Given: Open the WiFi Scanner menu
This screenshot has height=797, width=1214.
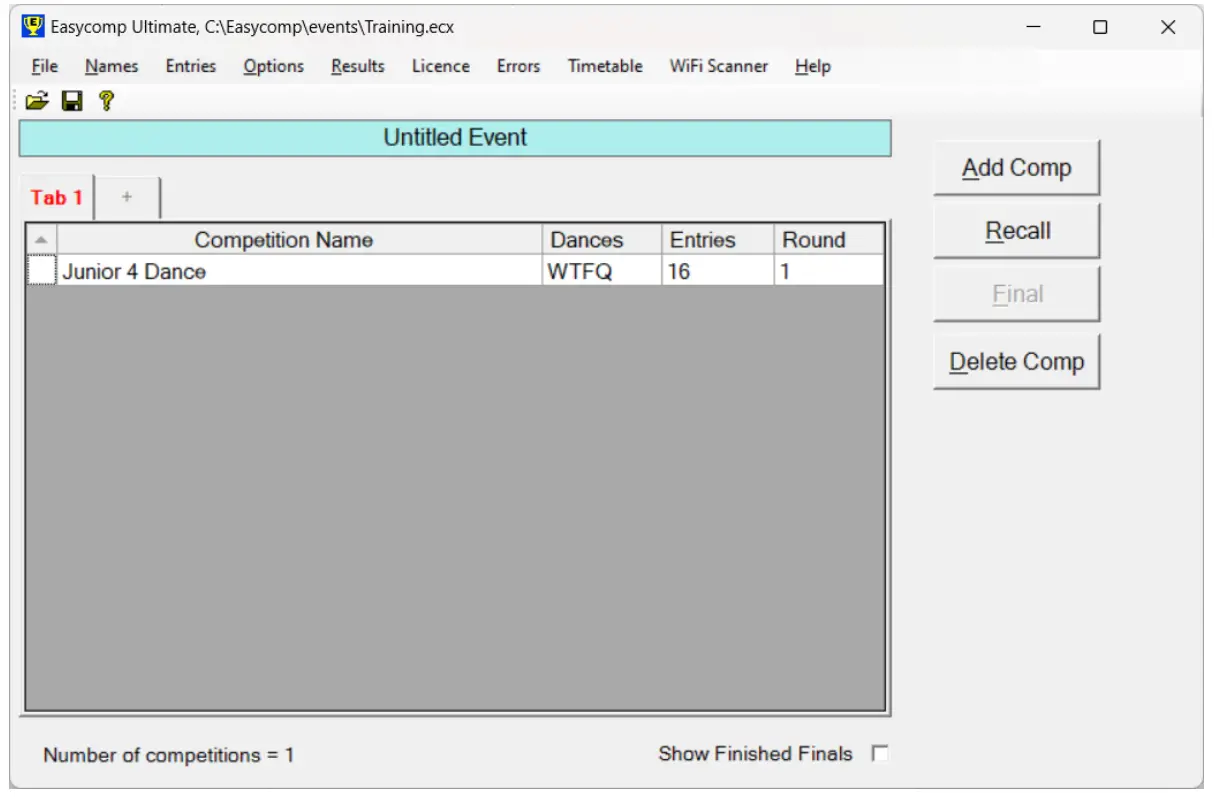Looking at the screenshot, I should point(719,66).
